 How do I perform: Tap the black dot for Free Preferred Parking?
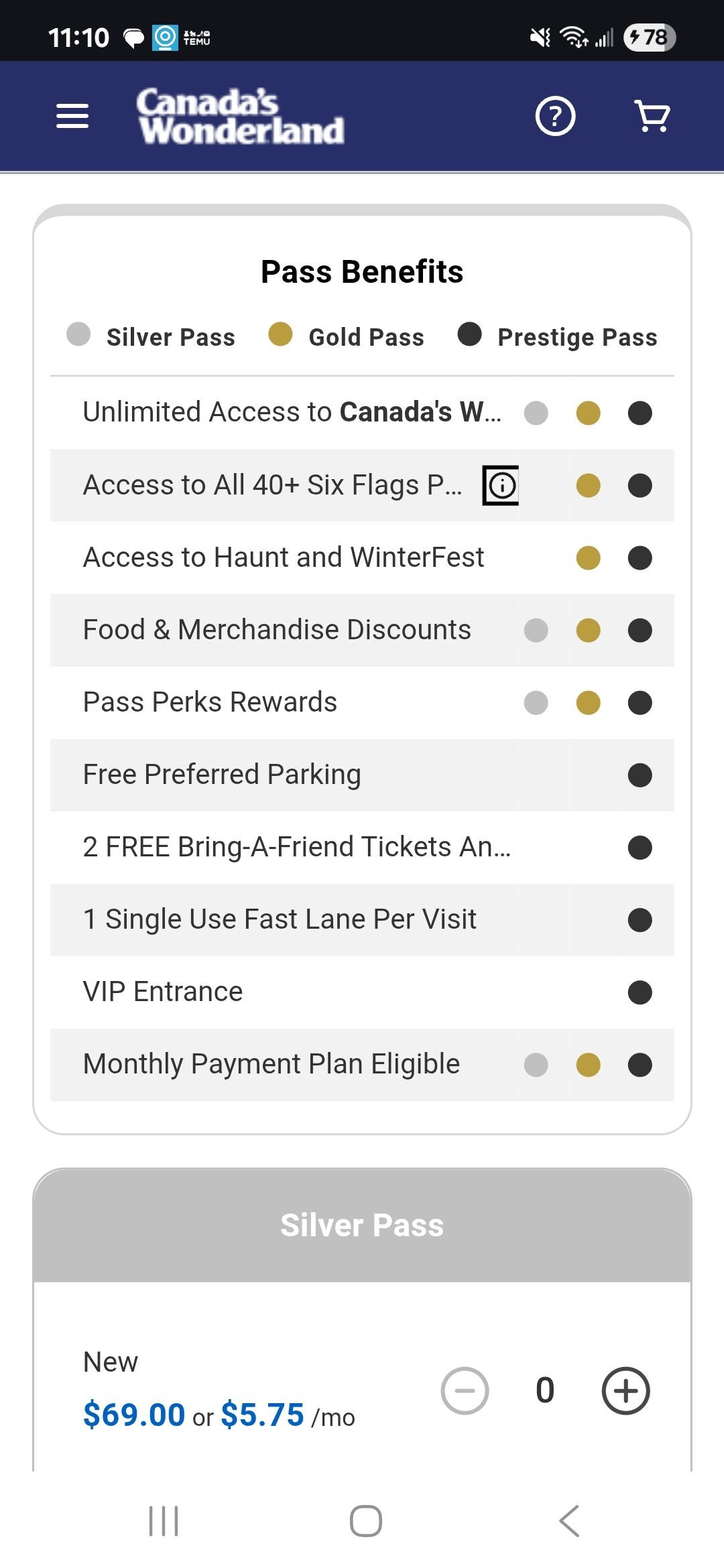pos(640,775)
